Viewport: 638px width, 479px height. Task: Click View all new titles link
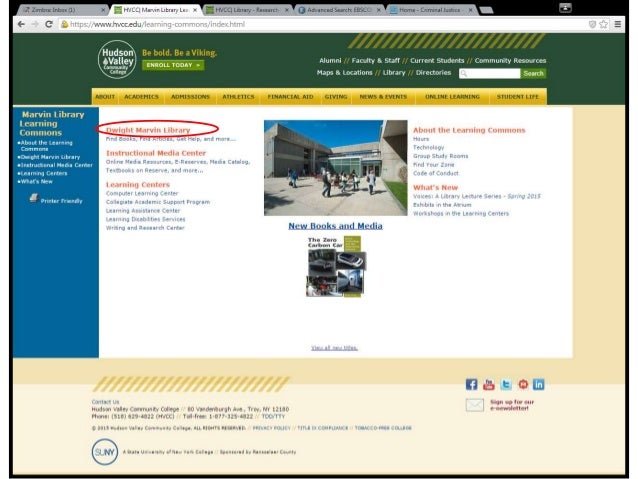click(x=334, y=348)
